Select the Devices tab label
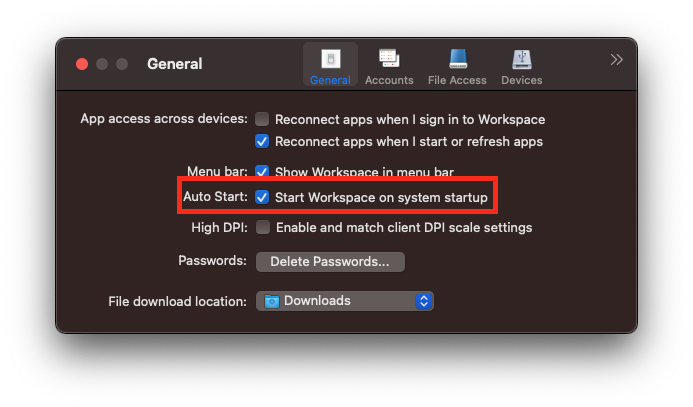Image resolution: width=693 pixels, height=407 pixels. click(521, 80)
